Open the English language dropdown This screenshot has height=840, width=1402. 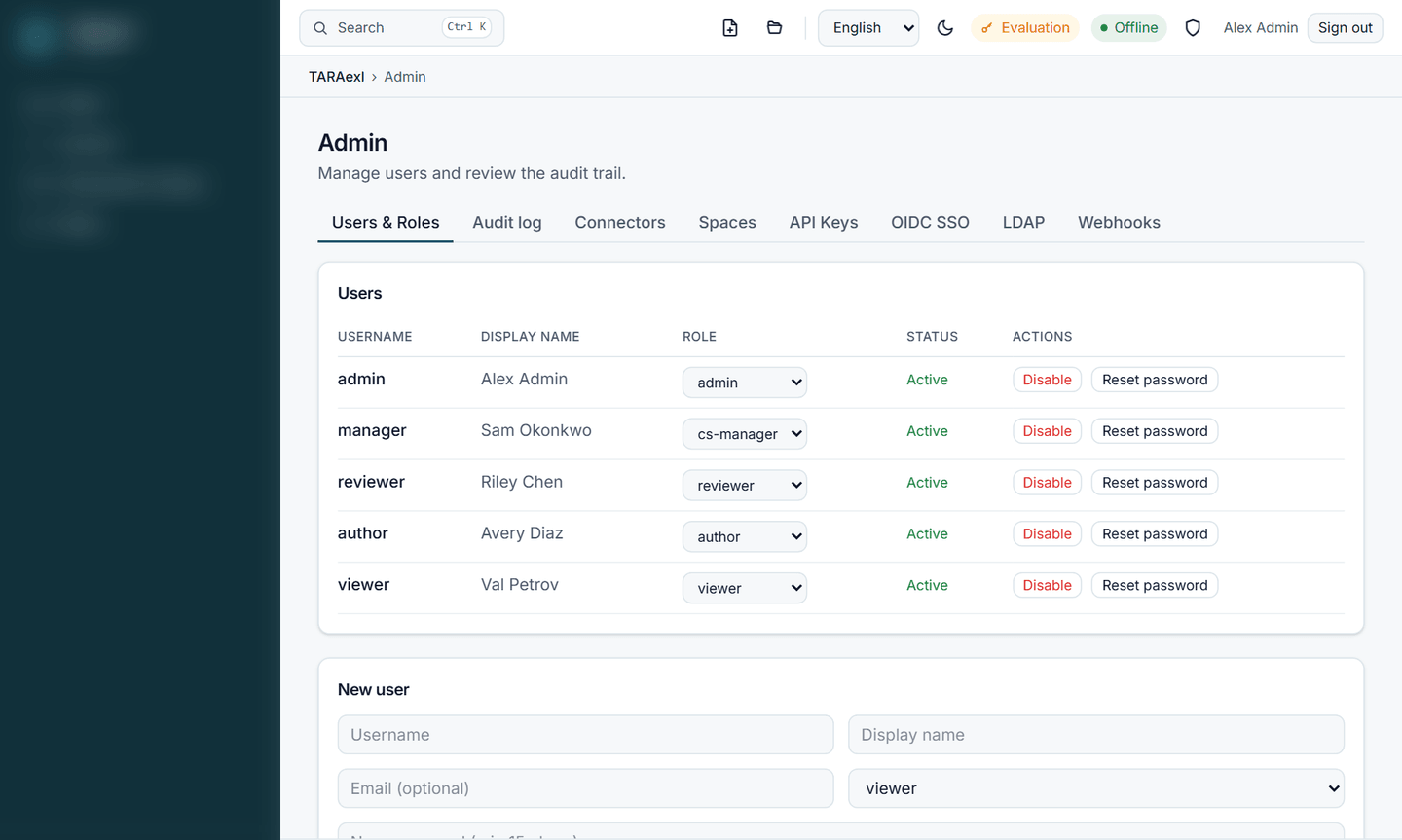pyautogui.click(x=868, y=28)
